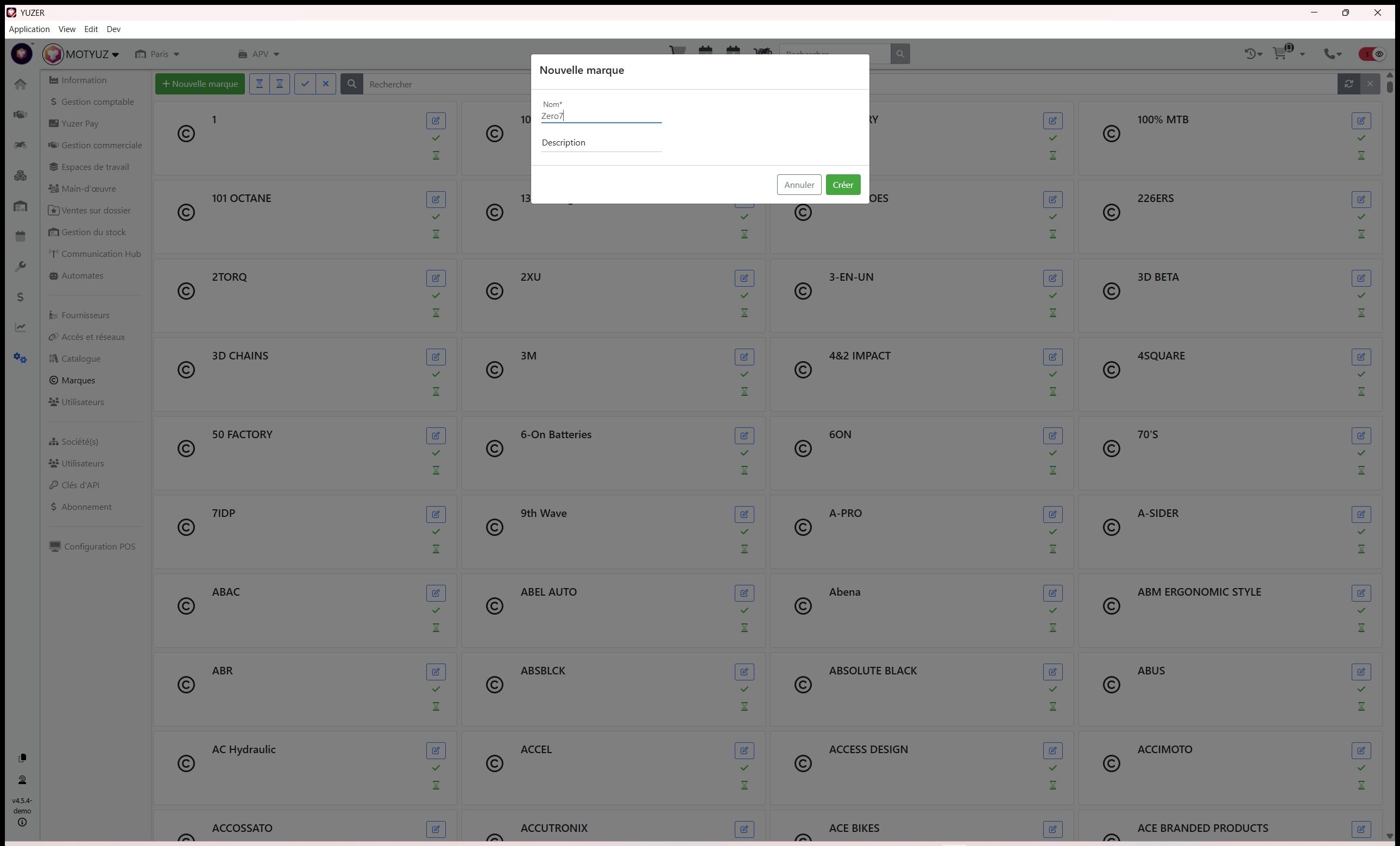Click the wrench icon in the left sidebar
Image resolution: width=1400 pixels, height=846 pixels.
pos(21,267)
